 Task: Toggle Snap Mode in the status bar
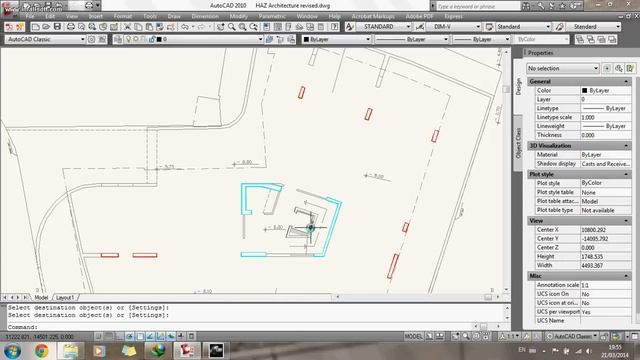tap(98, 336)
